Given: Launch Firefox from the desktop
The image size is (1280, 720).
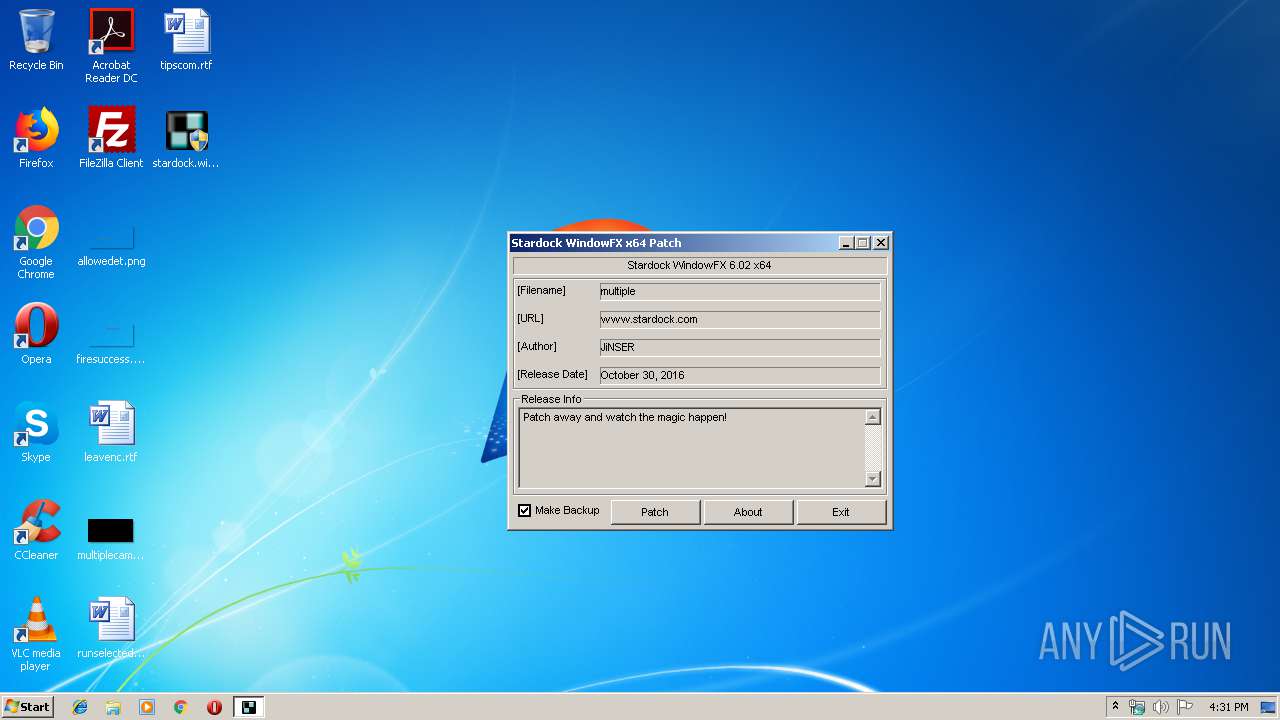Looking at the screenshot, I should click(x=36, y=138).
